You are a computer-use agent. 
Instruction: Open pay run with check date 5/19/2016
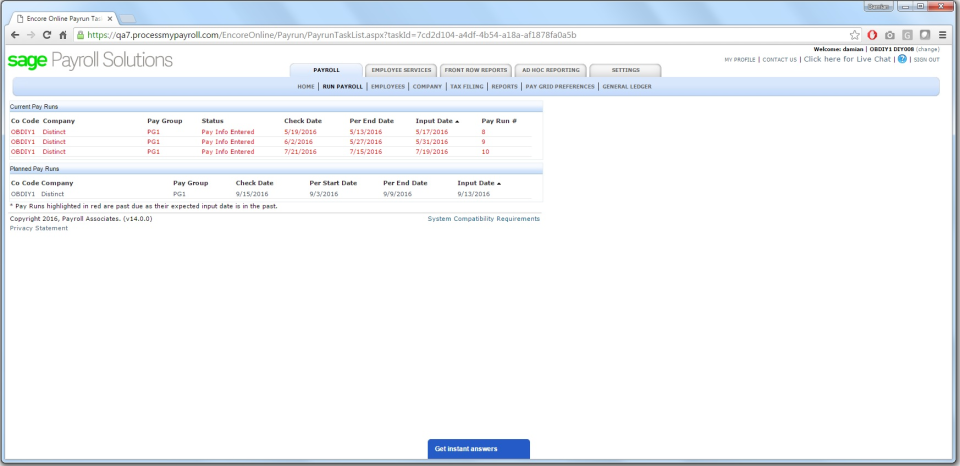tap(299, 132)
